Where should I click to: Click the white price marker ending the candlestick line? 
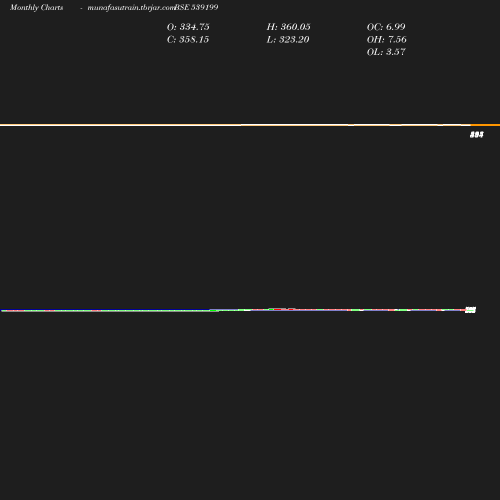pyautogui.click(x=470, y=310)
